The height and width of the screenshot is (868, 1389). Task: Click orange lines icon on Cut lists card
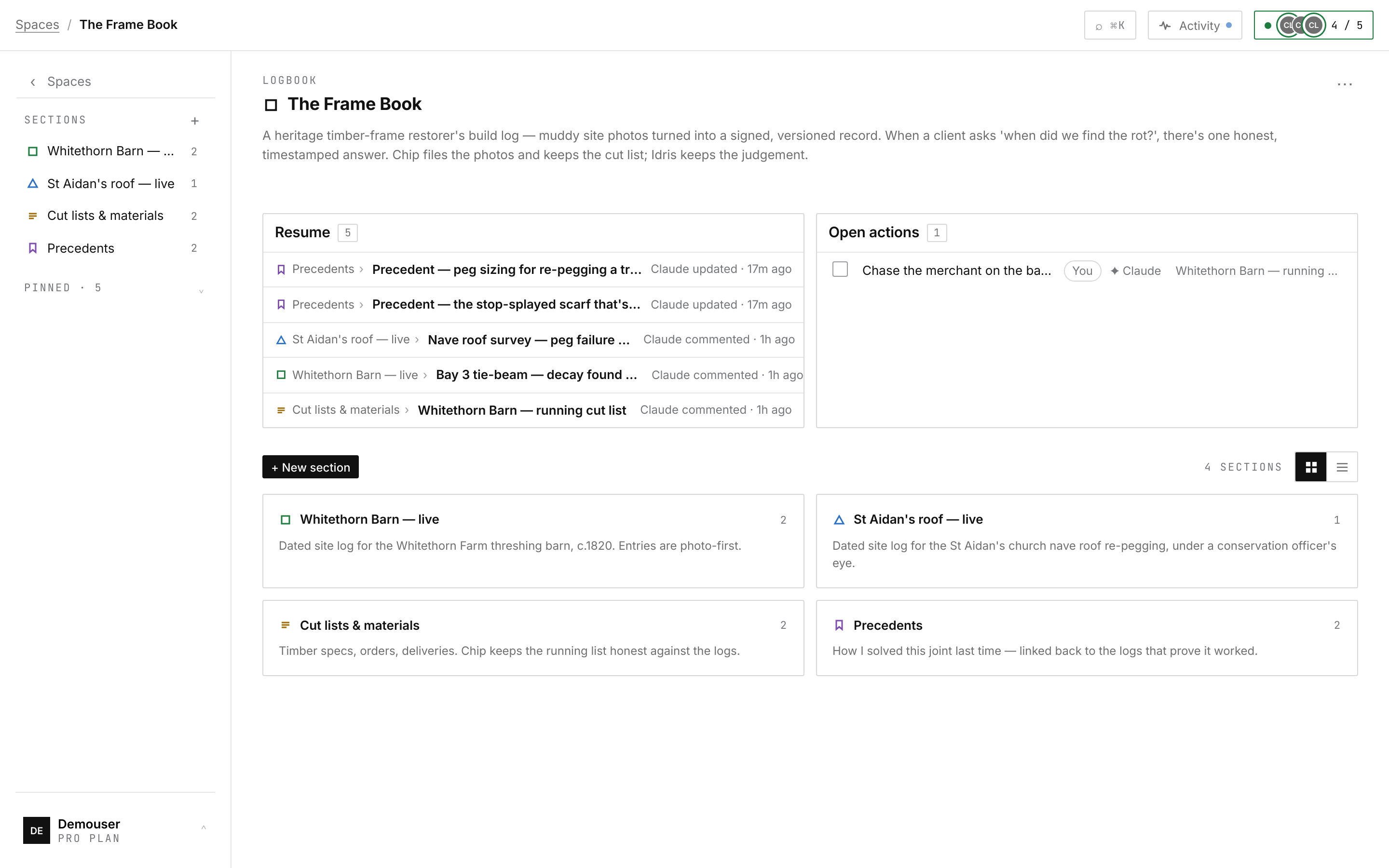pos(285,625)
